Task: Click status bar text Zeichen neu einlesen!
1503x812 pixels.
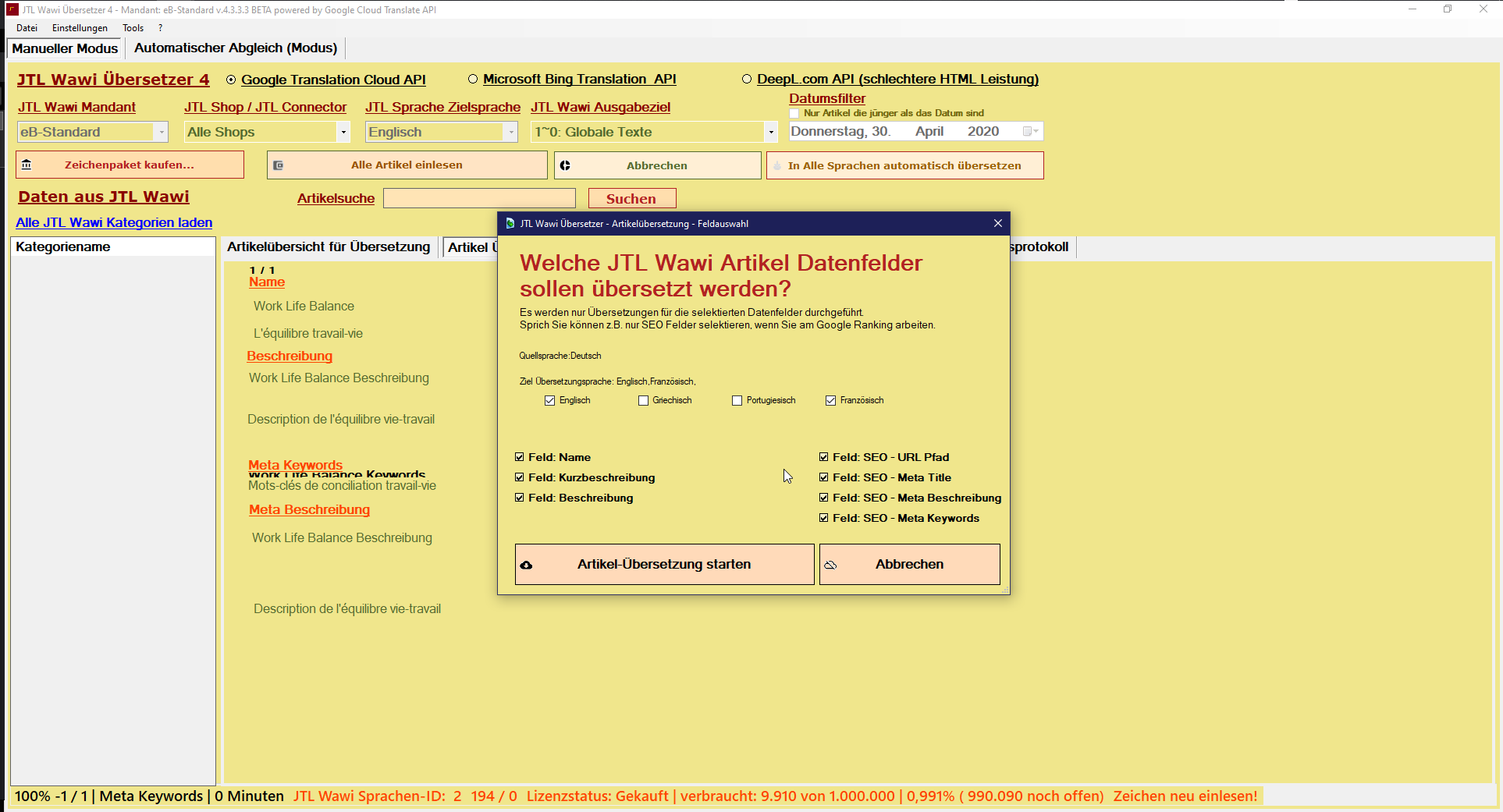Action: 1185,796
